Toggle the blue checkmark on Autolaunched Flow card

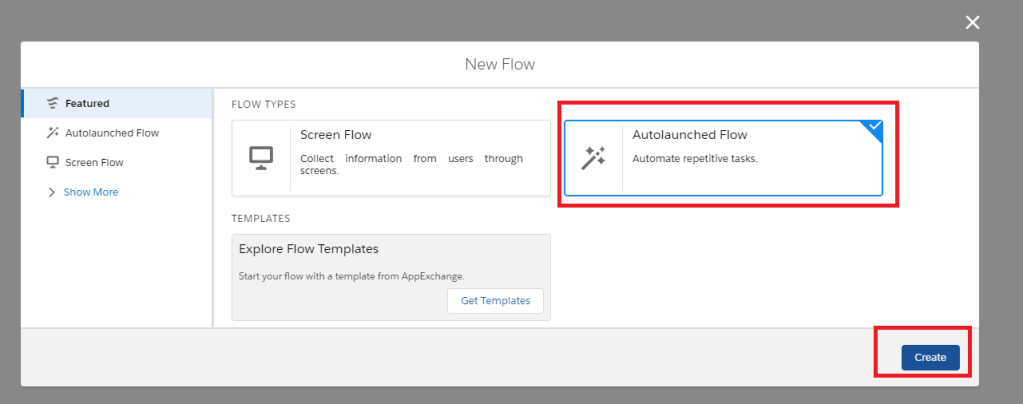coord(875,128)
